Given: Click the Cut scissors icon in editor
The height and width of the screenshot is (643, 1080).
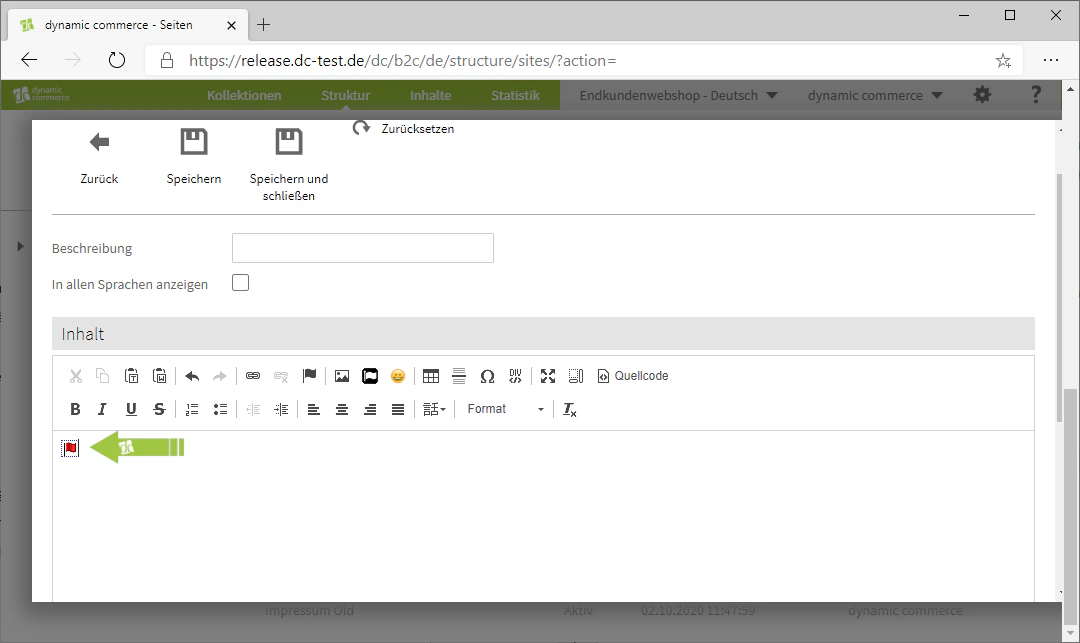Looking at the screenshot, I should pyautogui.click(x=76, y=376).
